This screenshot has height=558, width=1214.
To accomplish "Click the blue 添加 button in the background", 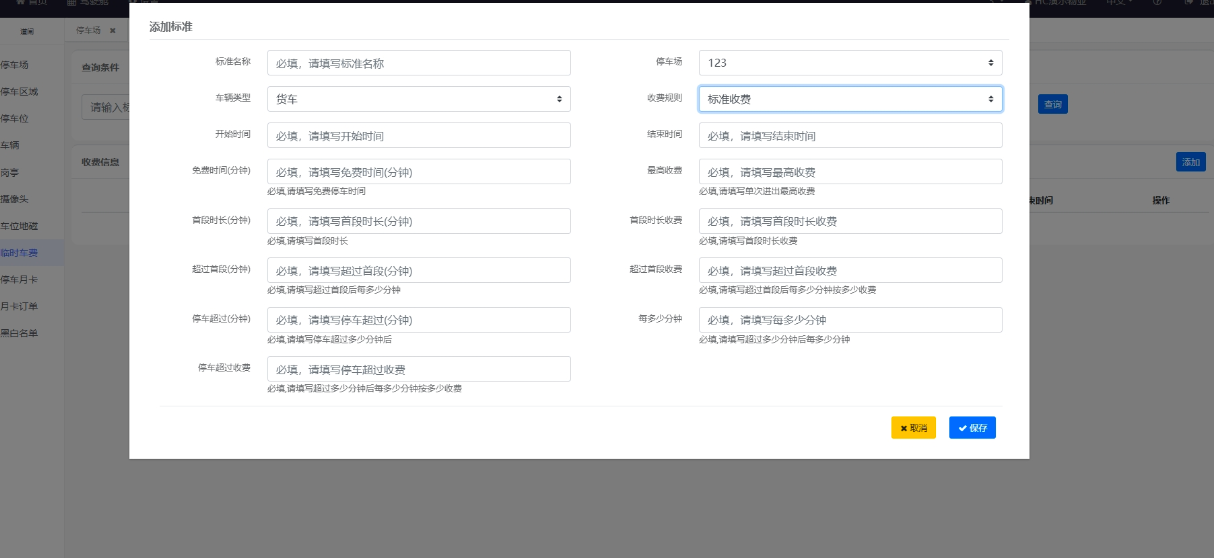I will click(1190, 162).
